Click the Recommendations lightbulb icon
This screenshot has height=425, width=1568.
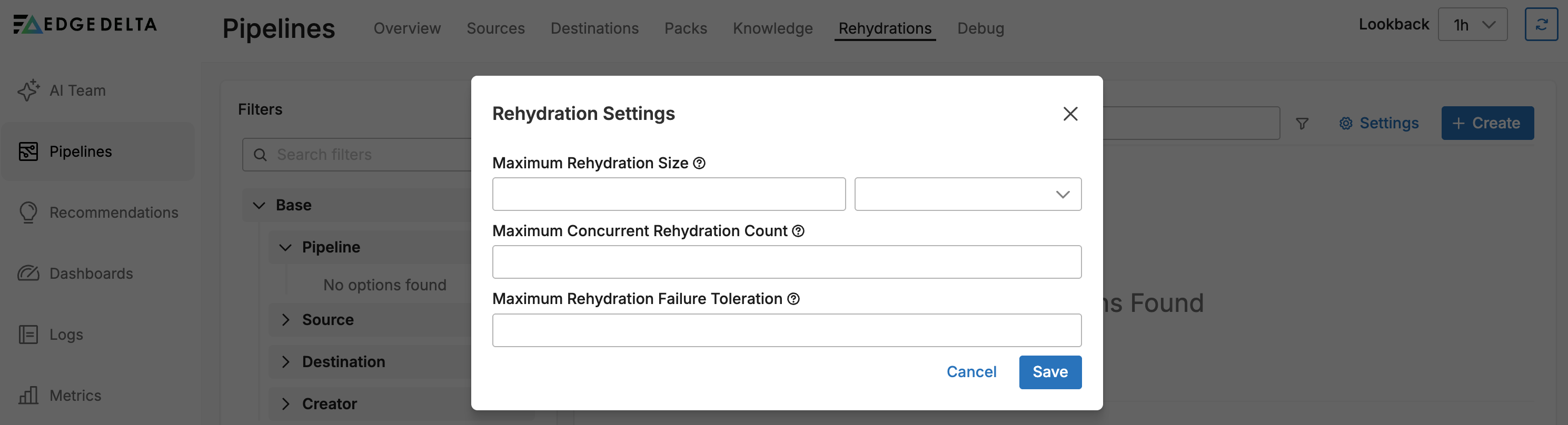[x=28, y=212]
